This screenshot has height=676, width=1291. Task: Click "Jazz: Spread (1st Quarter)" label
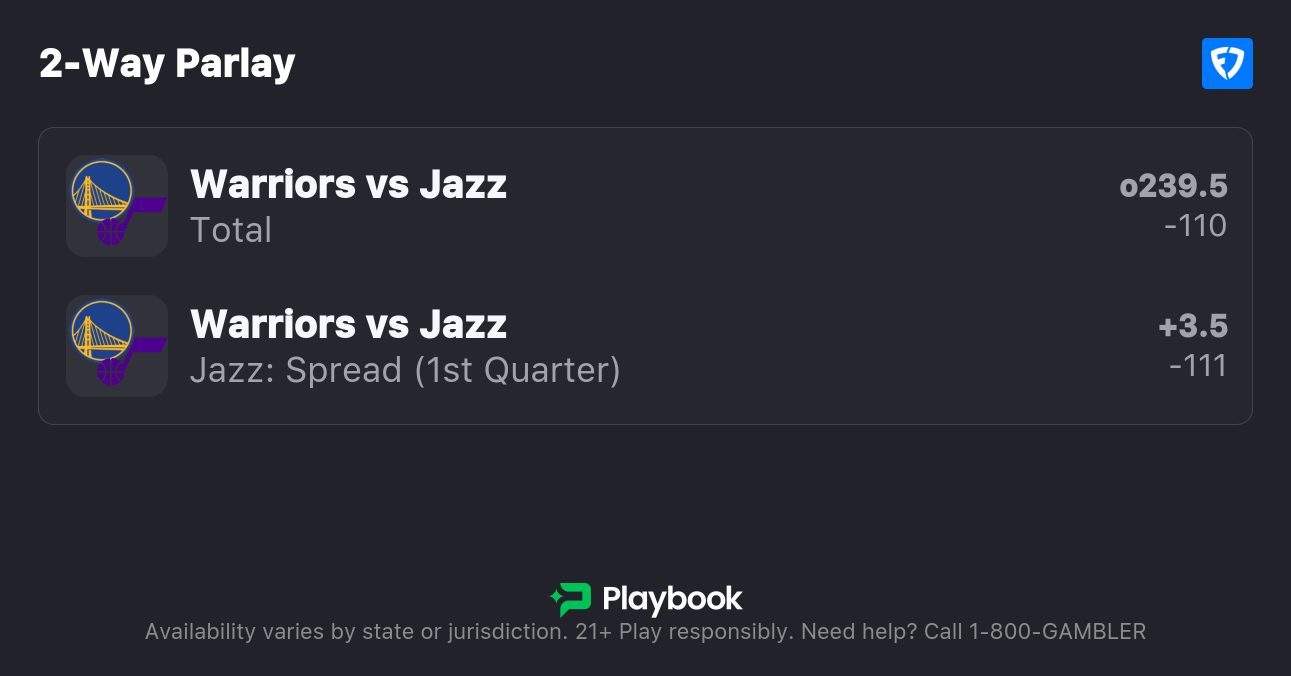point(405,370)
